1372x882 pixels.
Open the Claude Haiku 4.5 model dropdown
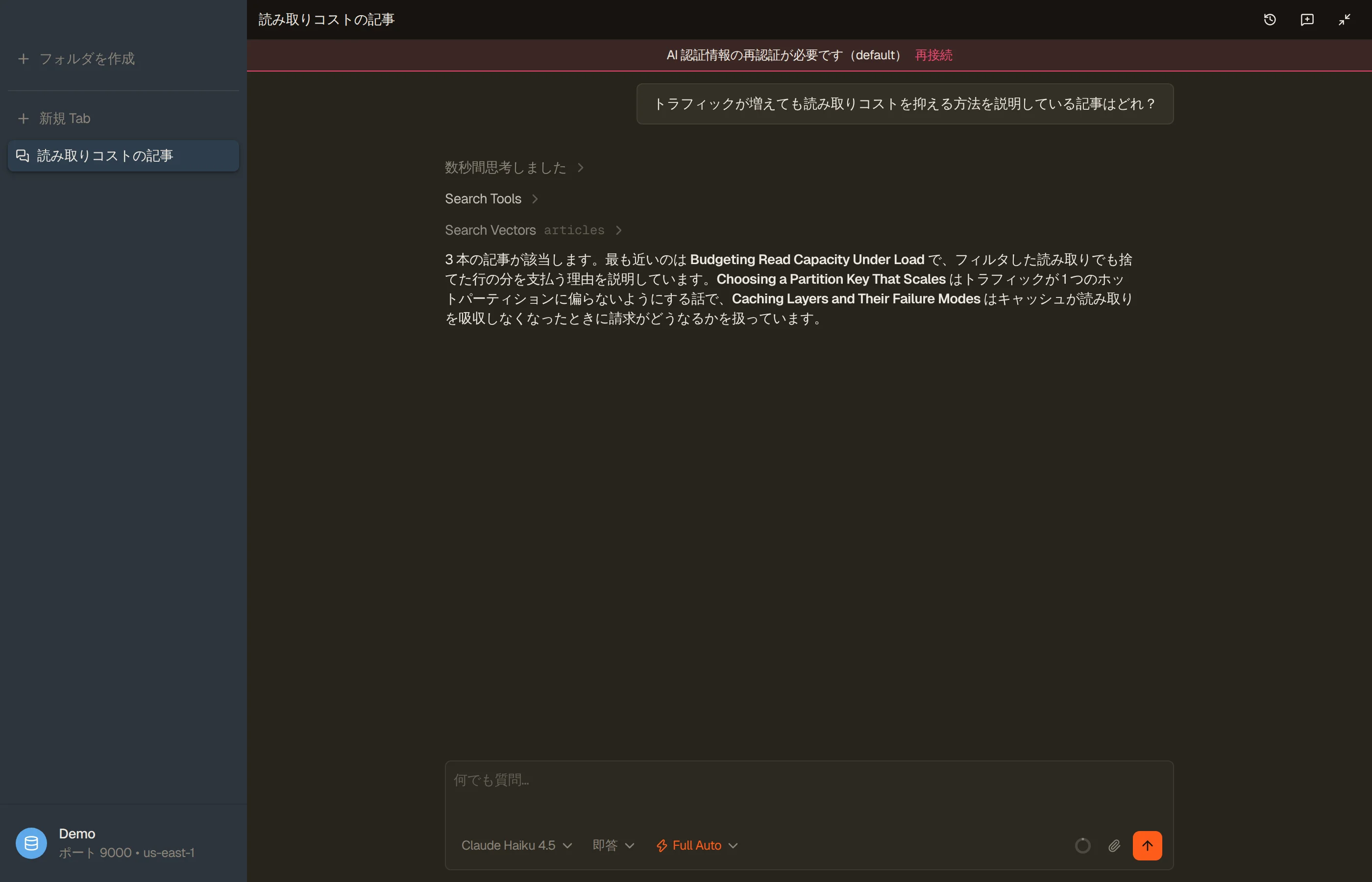[516, 845]
